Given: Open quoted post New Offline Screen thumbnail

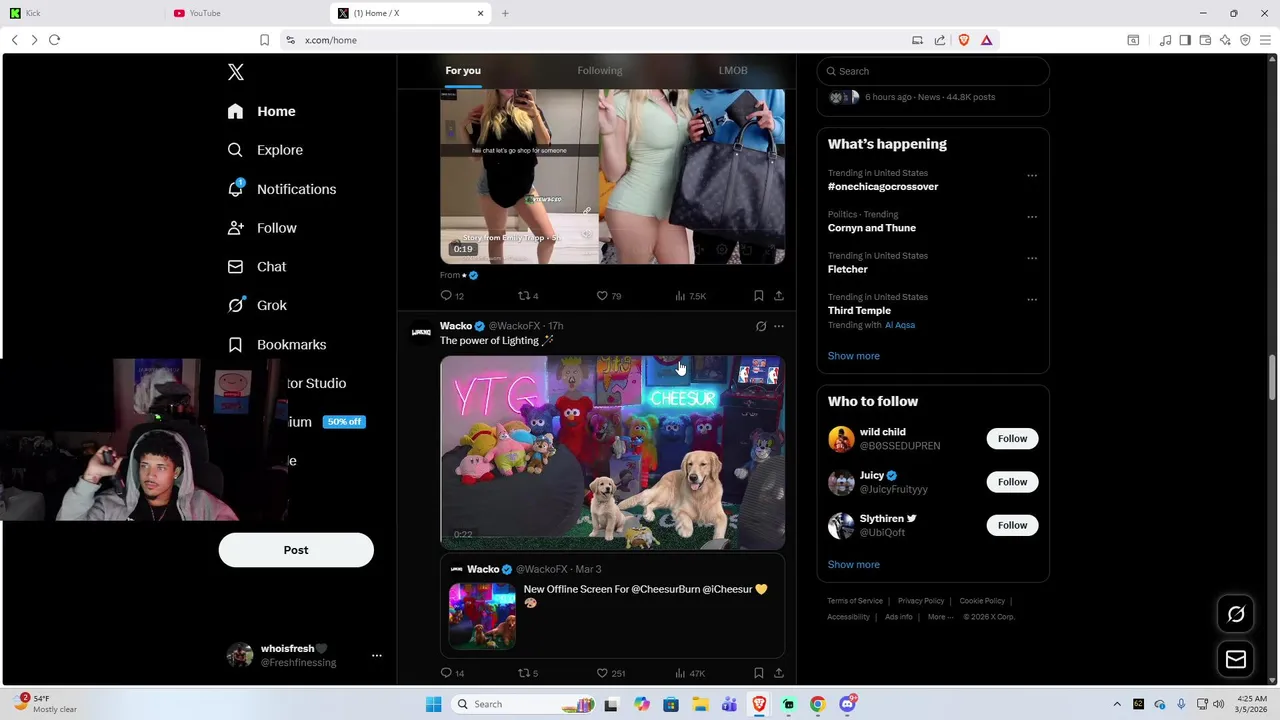Looking at the screenshot, I should 482,616.
